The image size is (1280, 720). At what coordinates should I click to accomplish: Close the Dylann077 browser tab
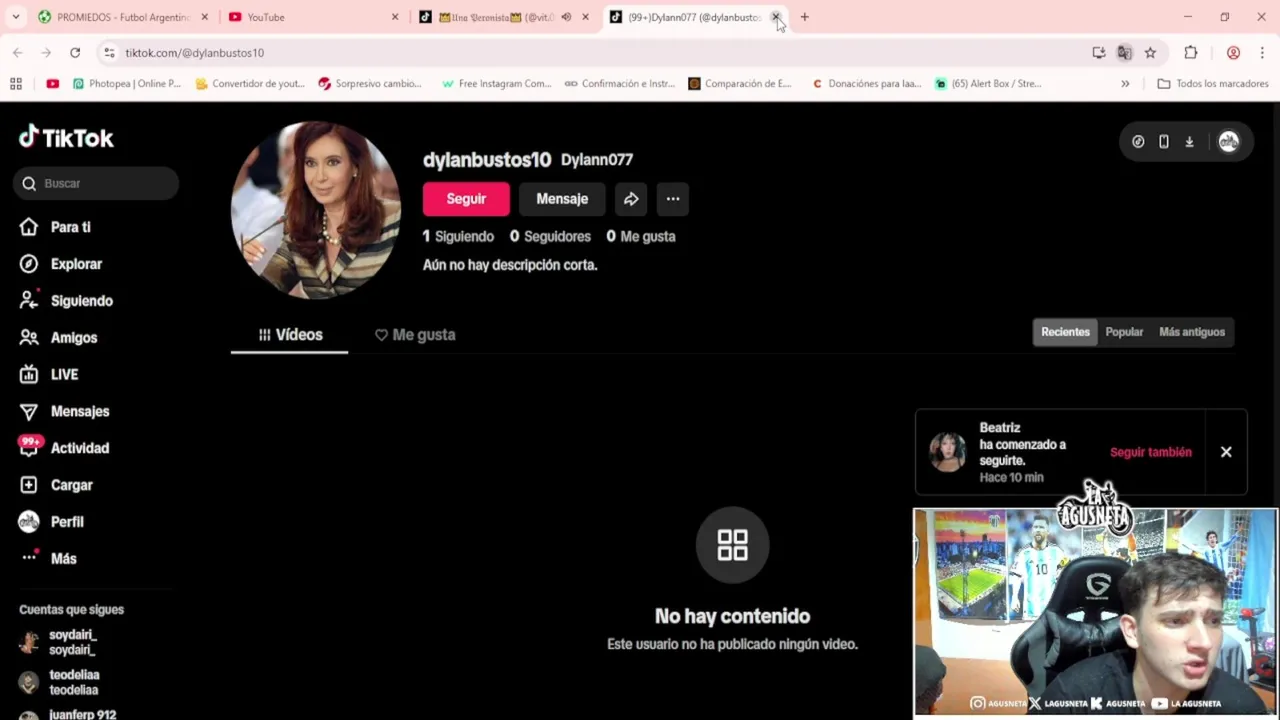[775, 17]
